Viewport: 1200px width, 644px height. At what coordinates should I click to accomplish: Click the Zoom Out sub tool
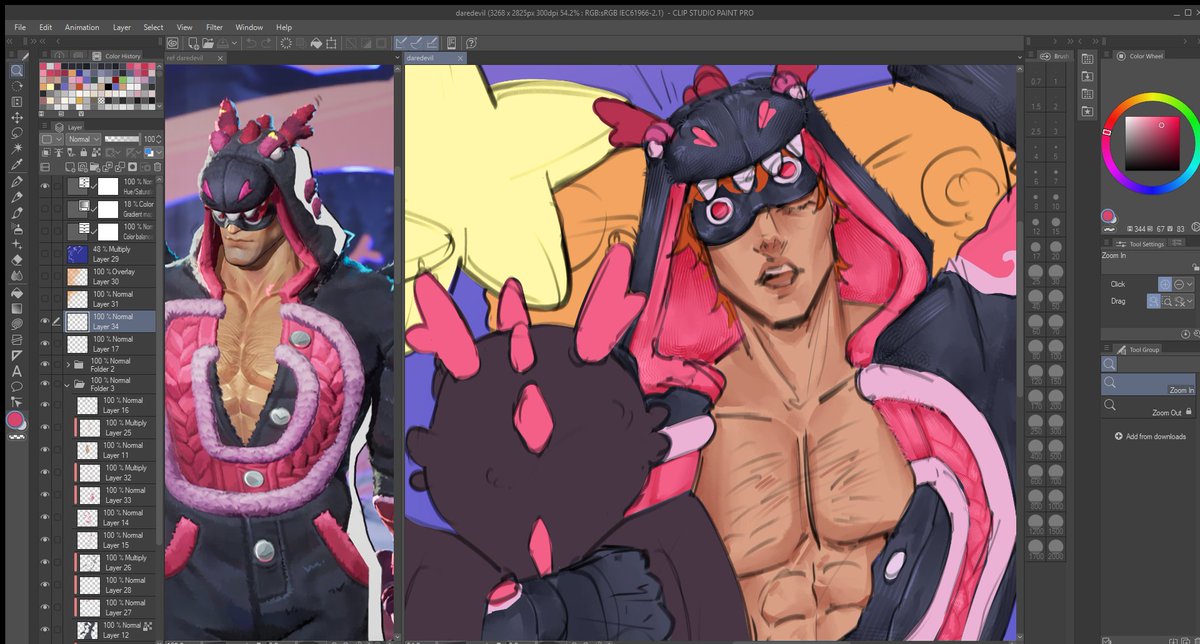tap(1150, 406)
